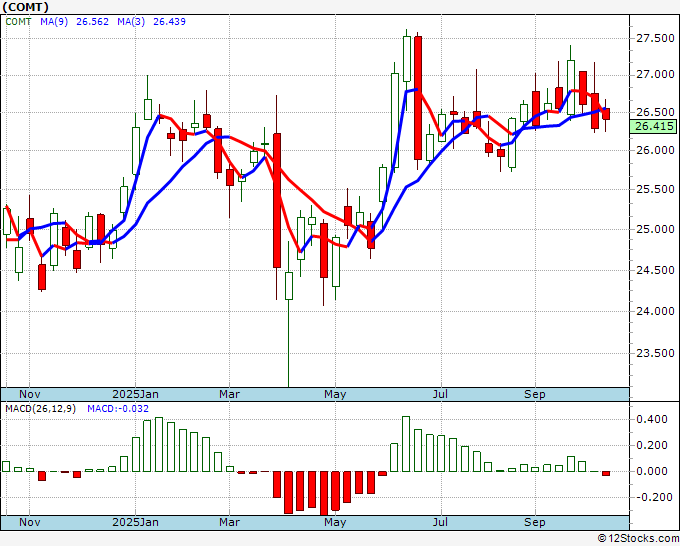Screen dimensions: 680x546
Task: Click Nov on the MACD time axis
Action: click(x=29, y=522)
